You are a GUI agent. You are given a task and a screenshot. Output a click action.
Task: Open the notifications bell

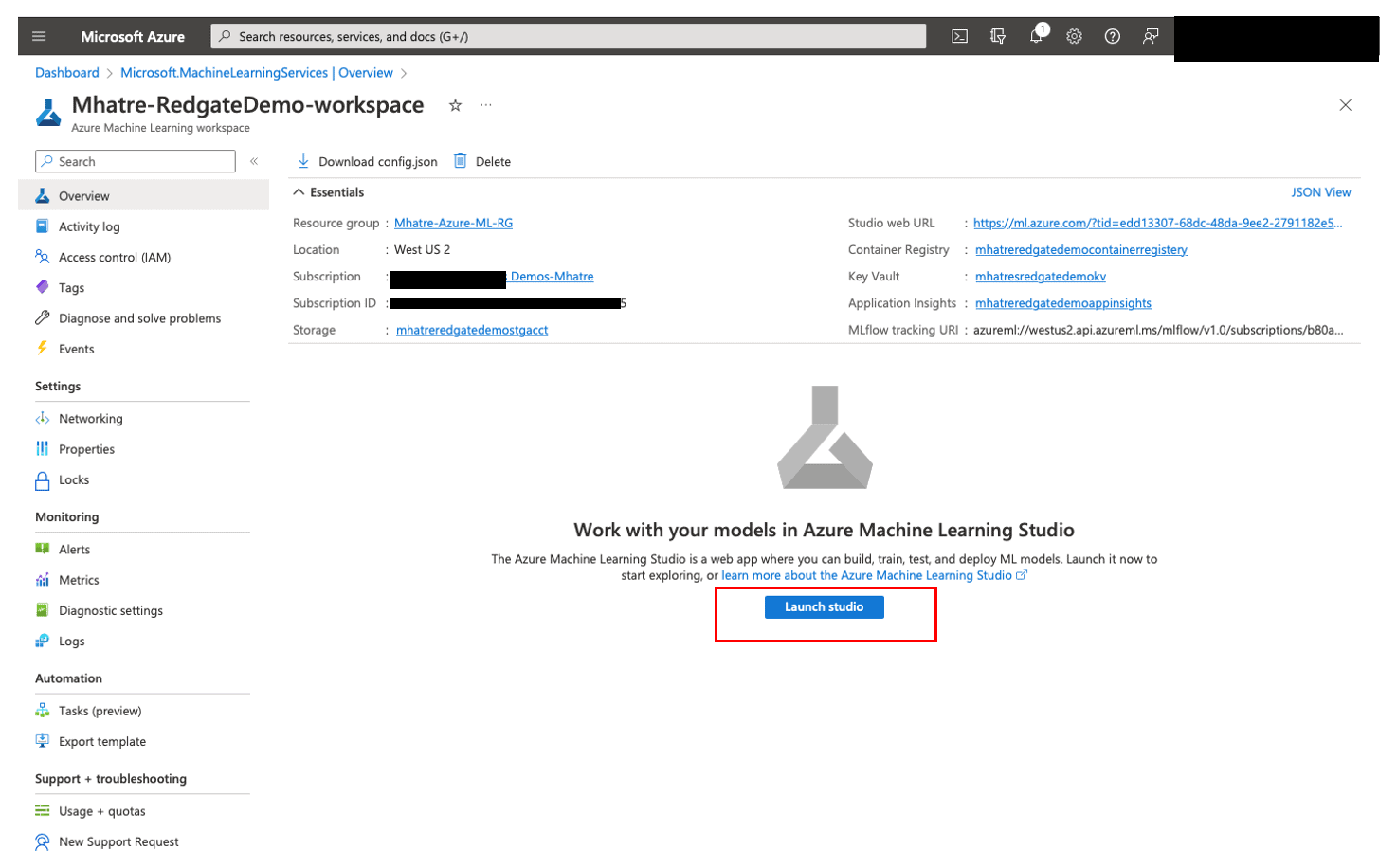click(1036, 36)
